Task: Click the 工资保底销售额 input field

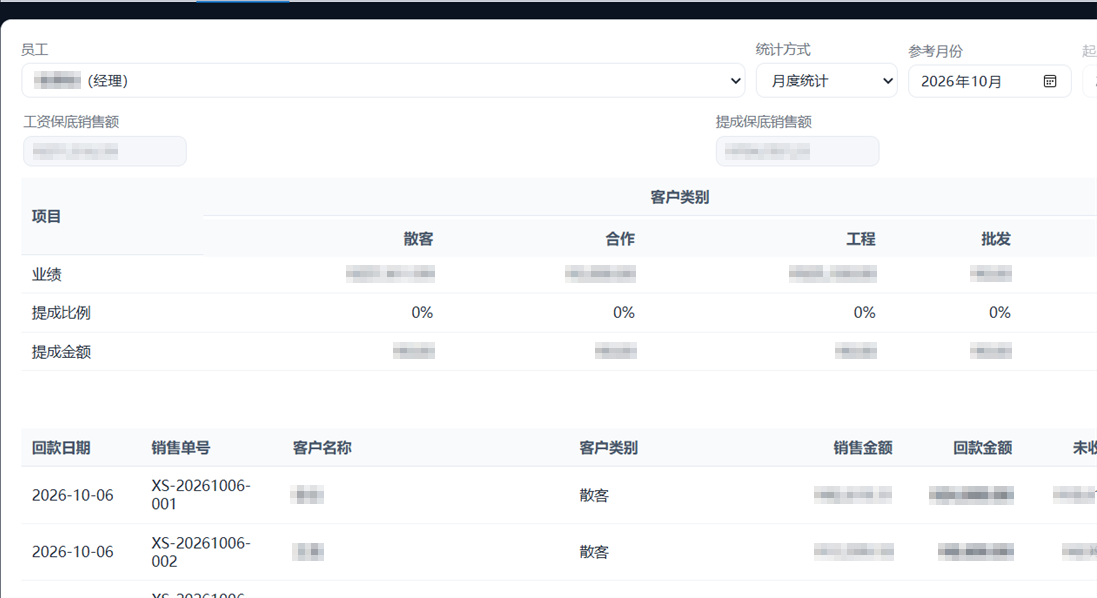Action: [x=105, y=151]
